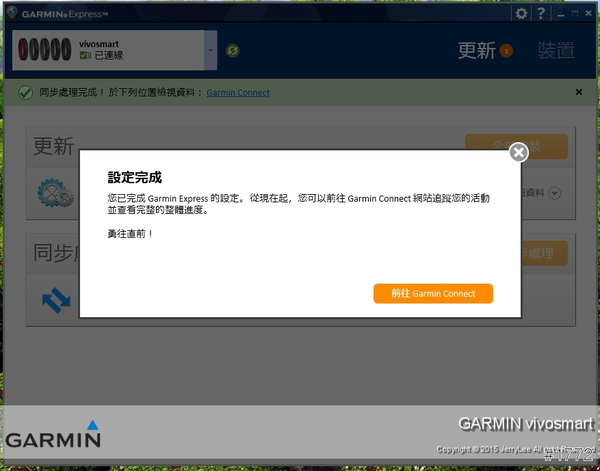Expand the vivosmart device dropdown arrow
Viewport: 600px width, 471px height.
tap(210, 51)
